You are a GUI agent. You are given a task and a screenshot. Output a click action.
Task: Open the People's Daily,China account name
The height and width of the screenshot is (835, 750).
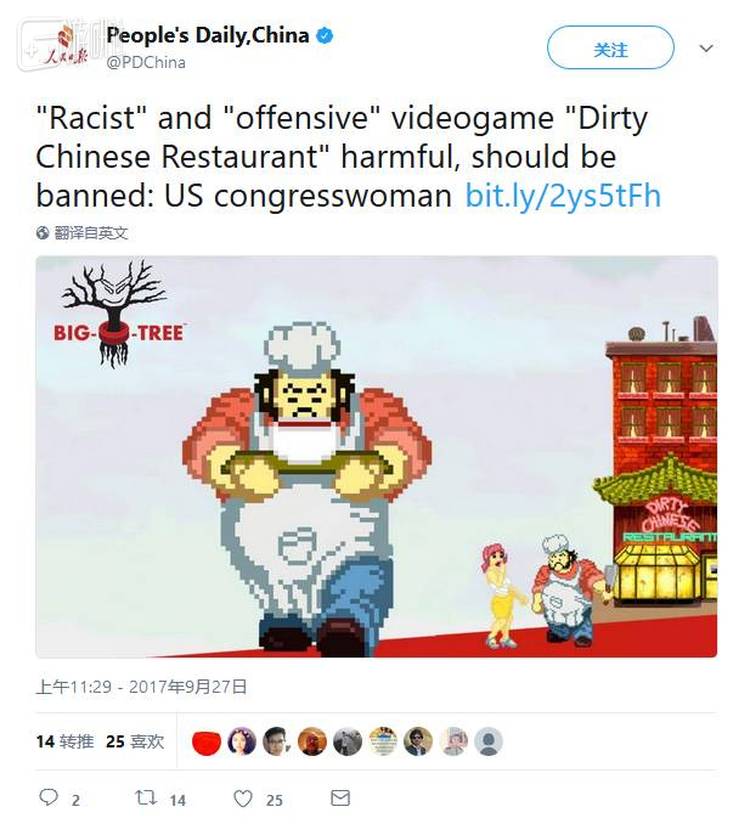tap(208, 36)
